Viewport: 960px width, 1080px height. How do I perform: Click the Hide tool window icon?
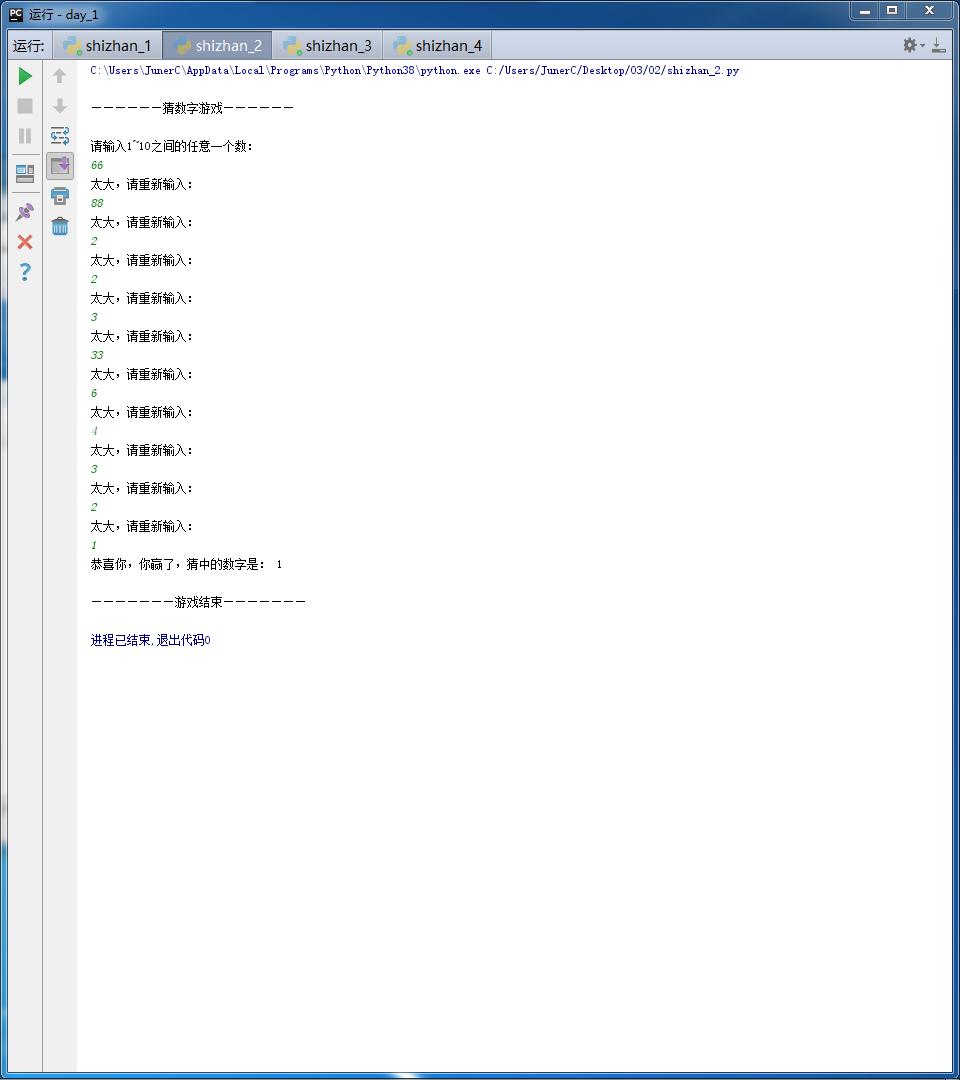tap(939, 45)
